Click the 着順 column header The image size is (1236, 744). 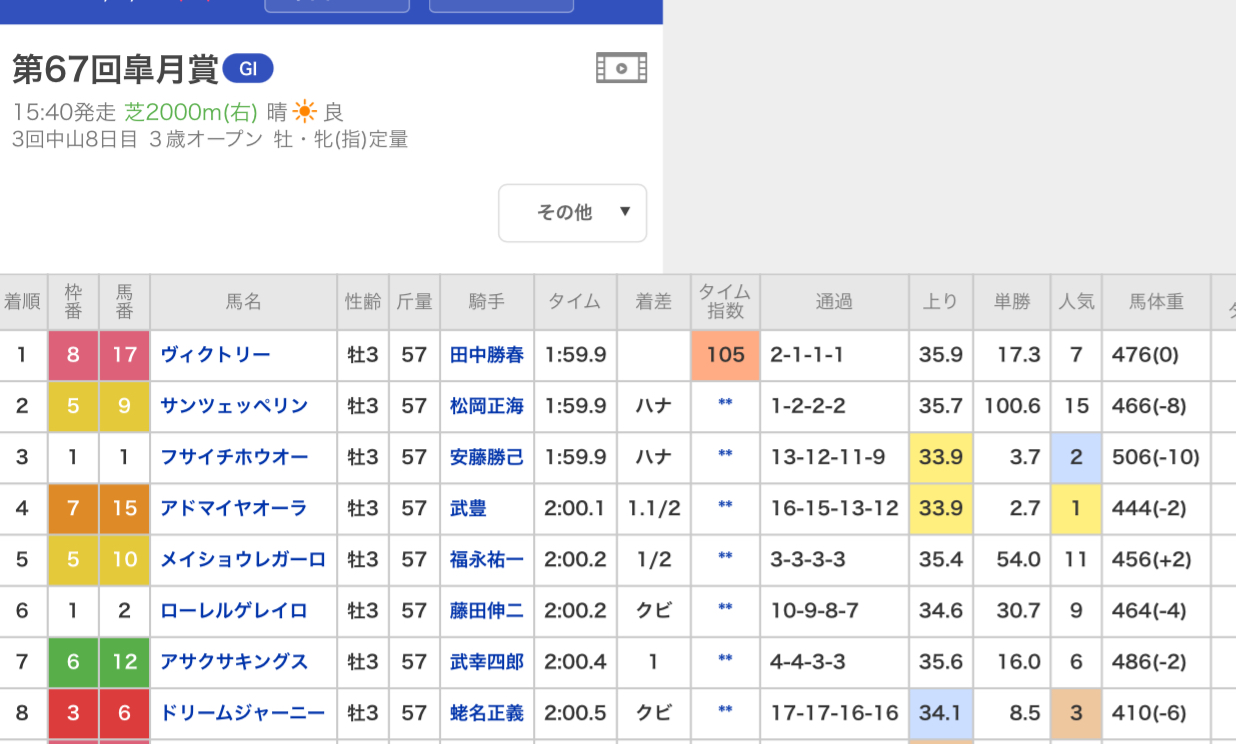pyautogui.click(x=23, y=301)
